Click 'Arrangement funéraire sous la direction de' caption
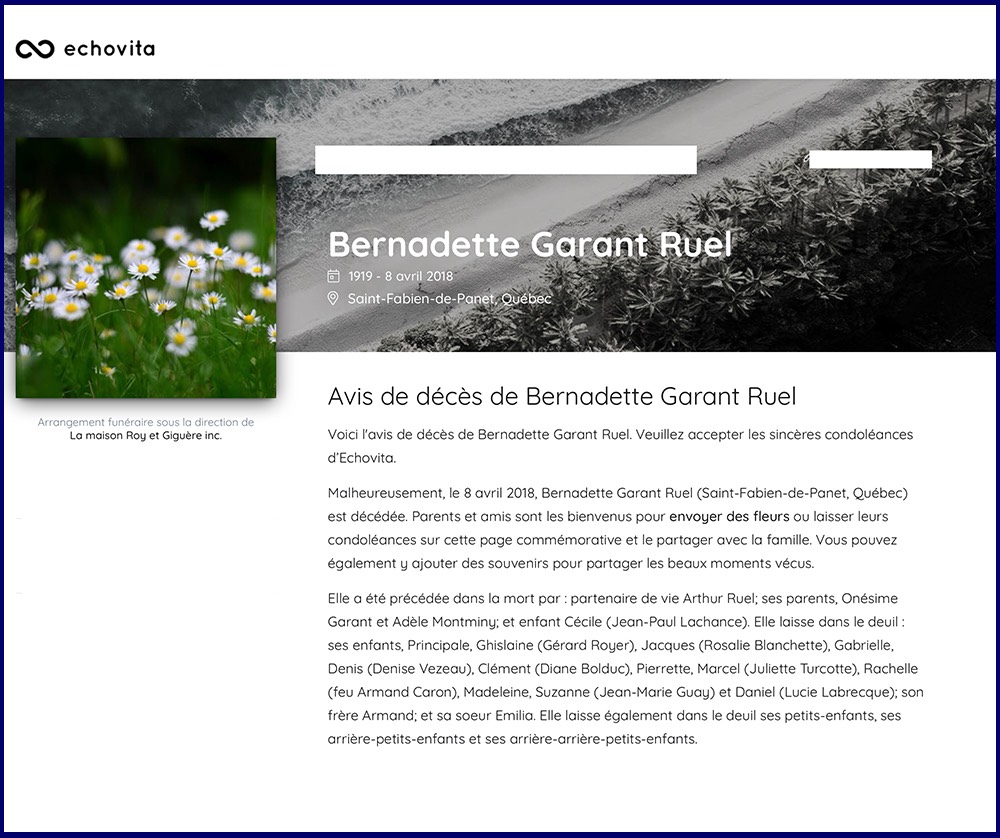The height and width of the screenshot is (838, 1000). pos(146,422)
